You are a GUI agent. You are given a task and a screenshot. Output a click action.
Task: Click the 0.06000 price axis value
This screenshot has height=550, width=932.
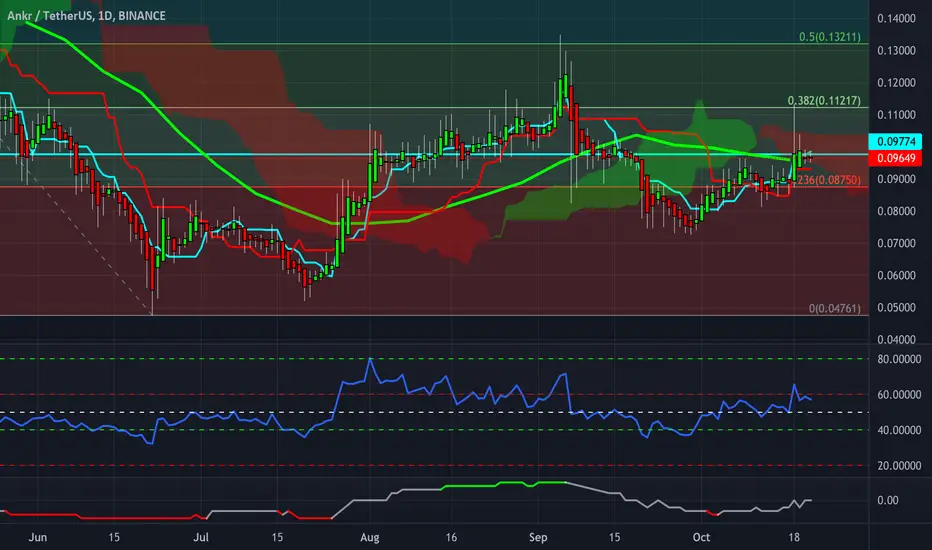(896, 275)
